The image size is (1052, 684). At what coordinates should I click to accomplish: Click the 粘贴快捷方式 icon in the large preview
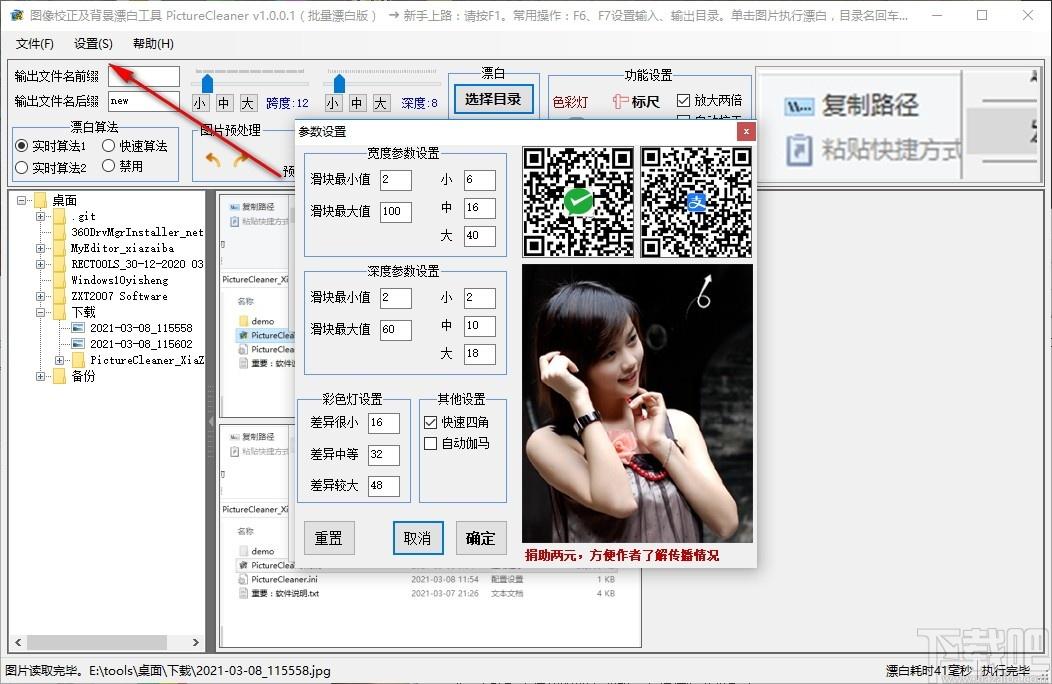[x=798, y=150]
